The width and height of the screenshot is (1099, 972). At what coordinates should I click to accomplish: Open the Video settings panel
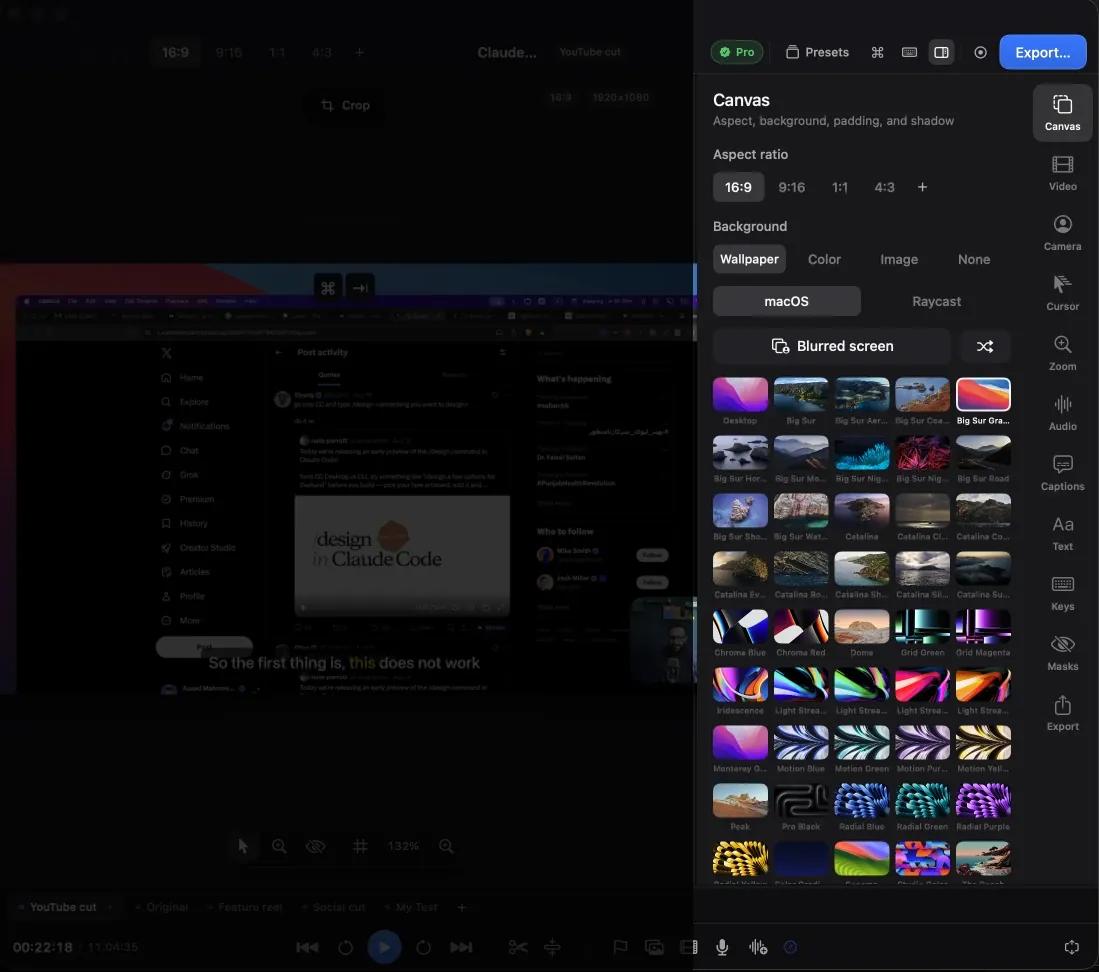1062,173
